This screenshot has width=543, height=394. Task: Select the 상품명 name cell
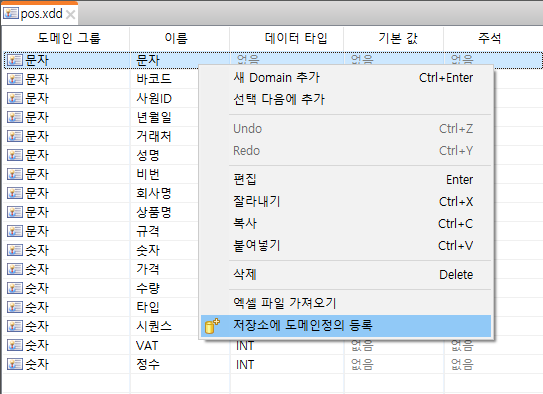pos(154,212)
